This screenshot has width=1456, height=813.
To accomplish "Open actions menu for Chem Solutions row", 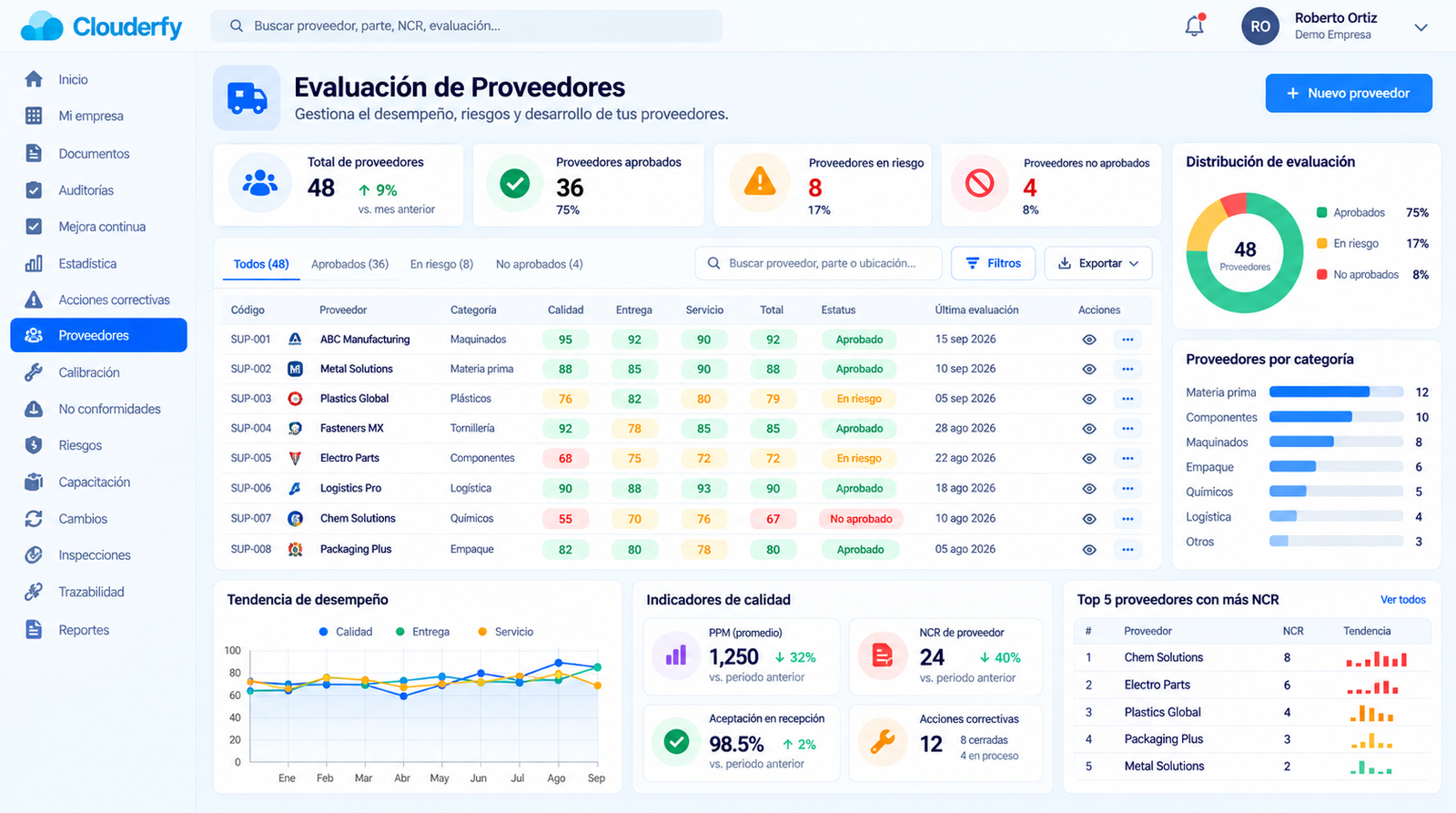I will pyautogui.click(x=1127, y=519).
